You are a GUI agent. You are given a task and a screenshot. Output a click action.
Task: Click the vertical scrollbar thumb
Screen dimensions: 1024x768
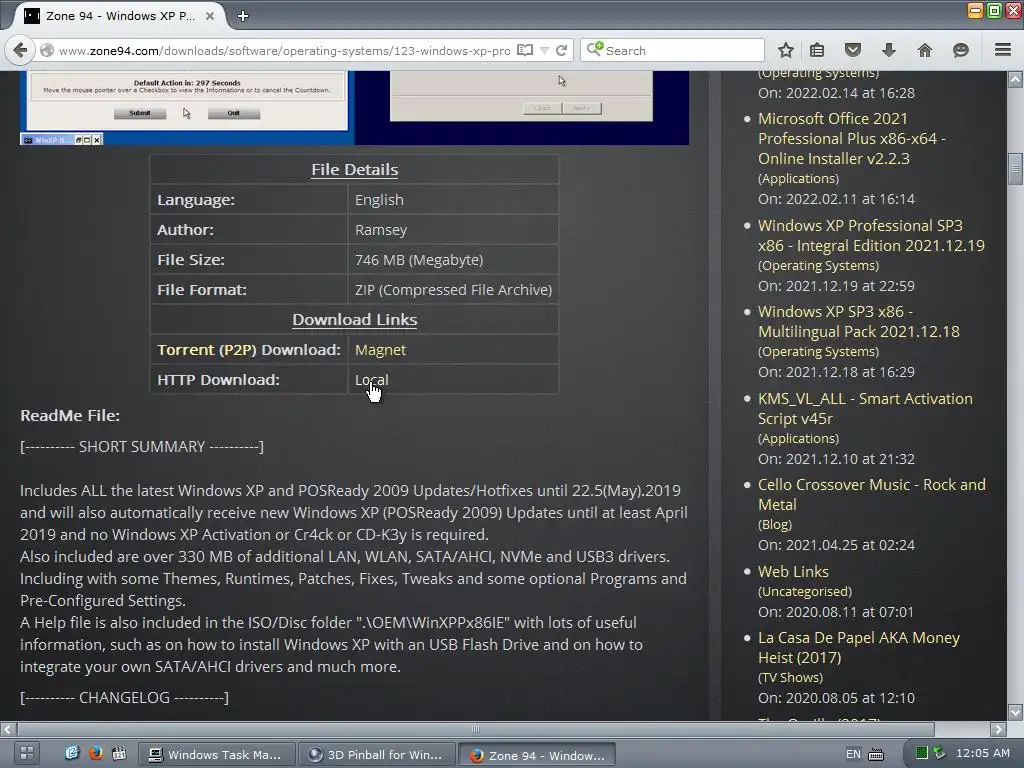[1015, 169]
